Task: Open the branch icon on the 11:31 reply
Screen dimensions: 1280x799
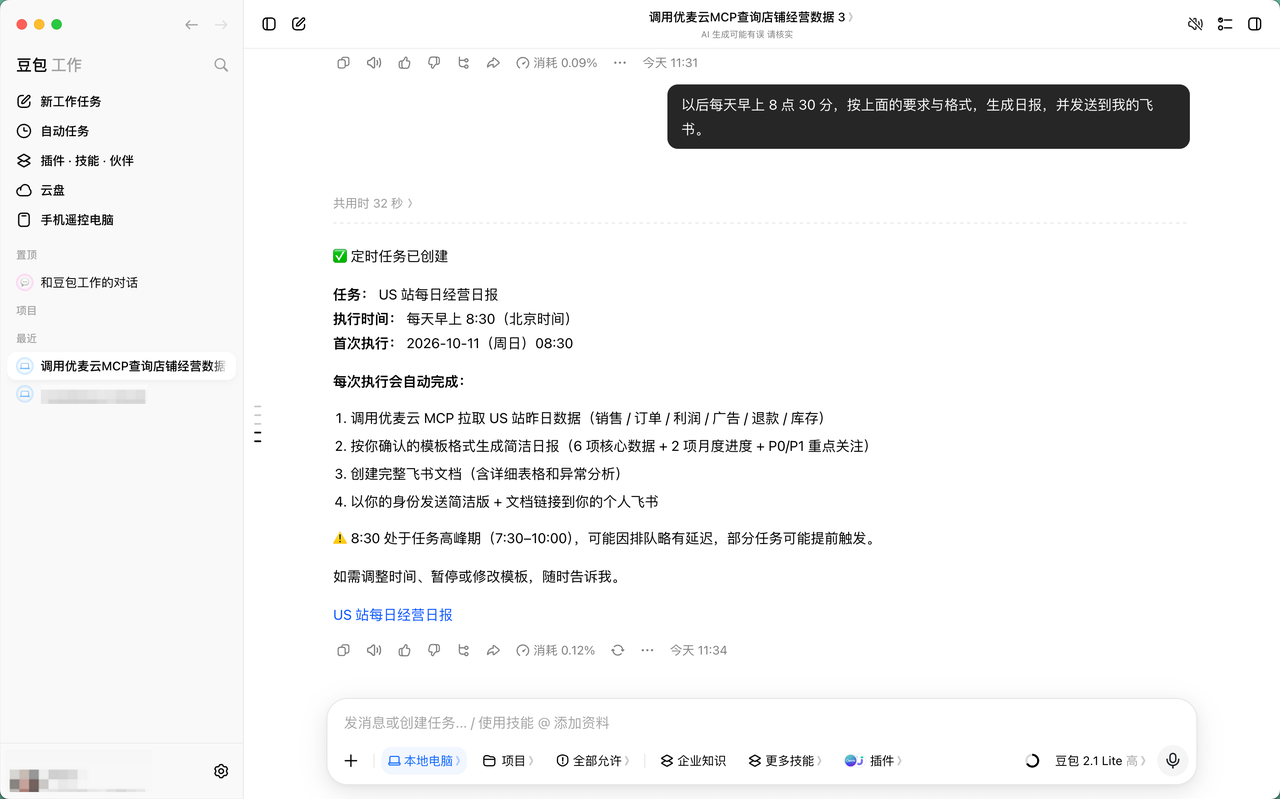Action: coord(463,63)
